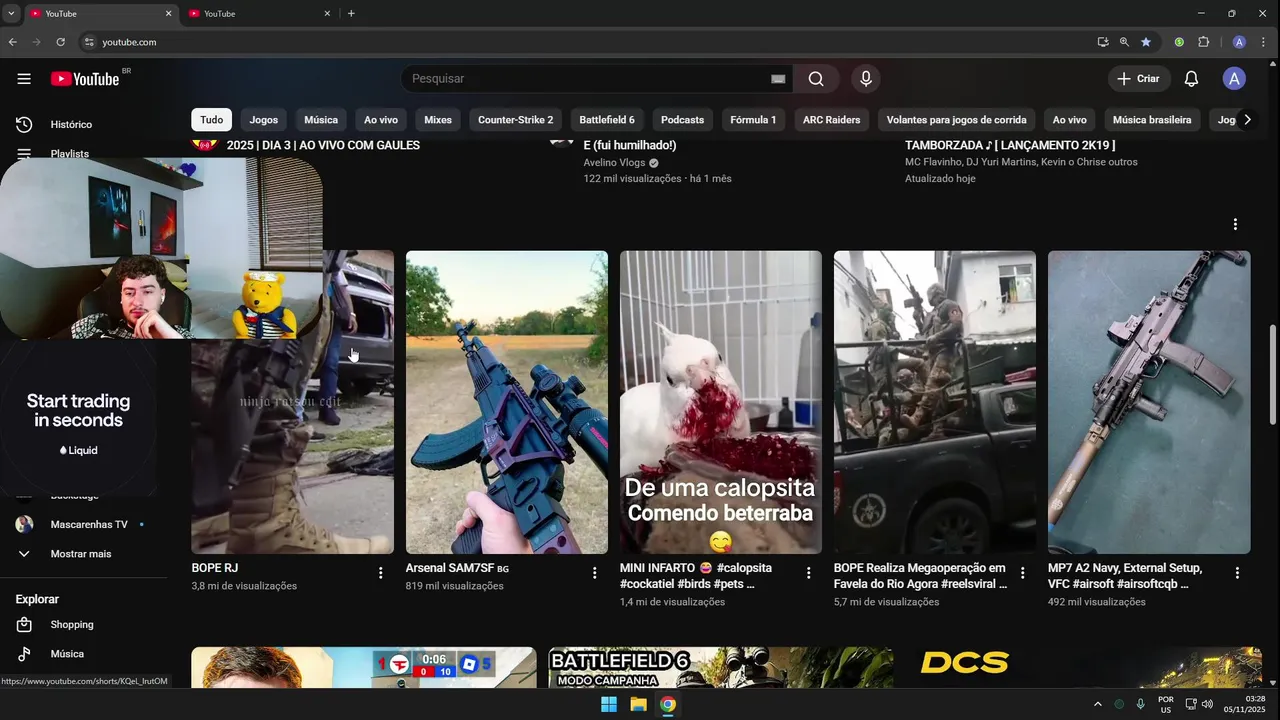
Task: Open a new Chrome tab
Action: click(x=351, y=14)
